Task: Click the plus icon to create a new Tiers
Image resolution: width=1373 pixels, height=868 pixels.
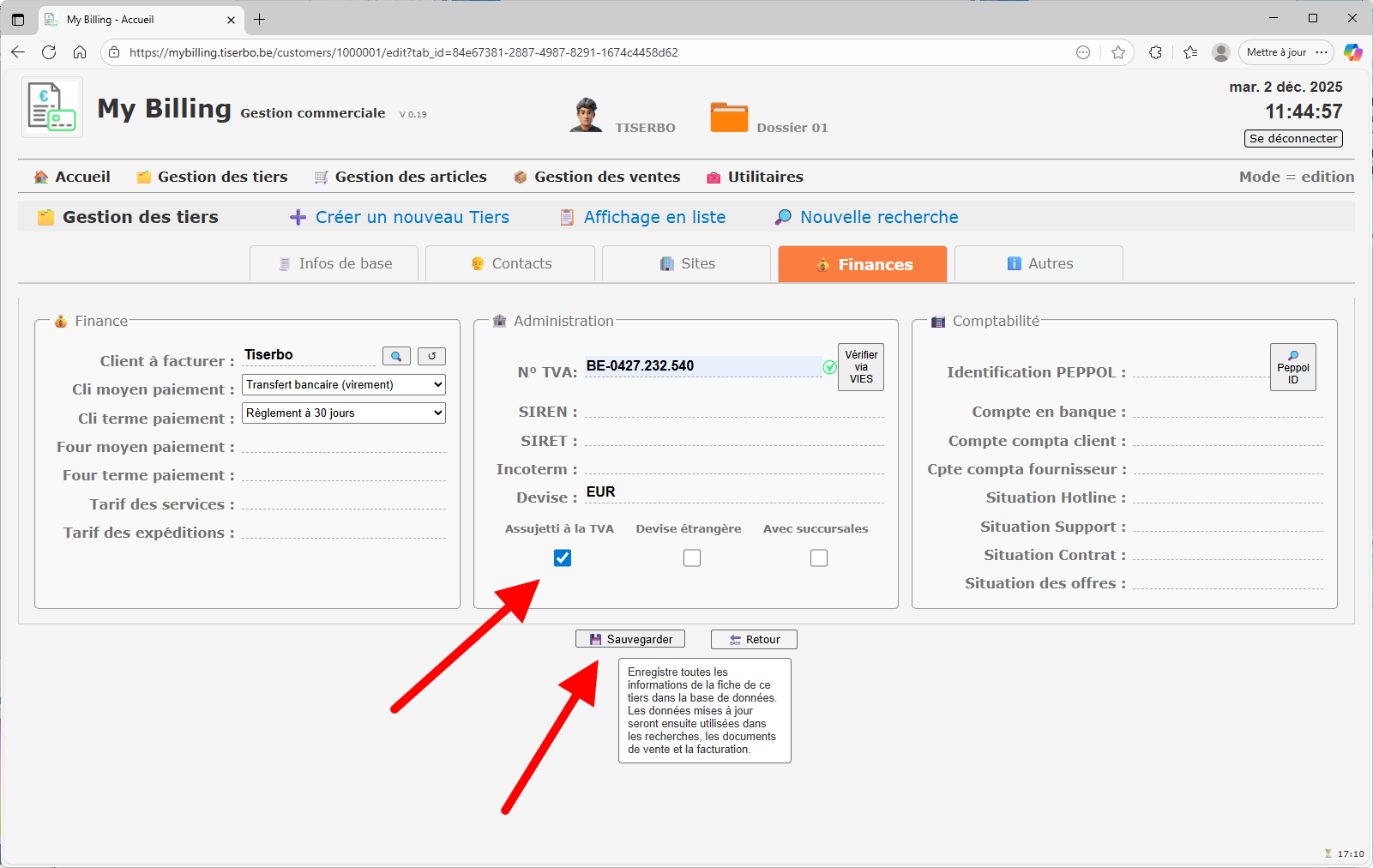Action: pos(298,217)
